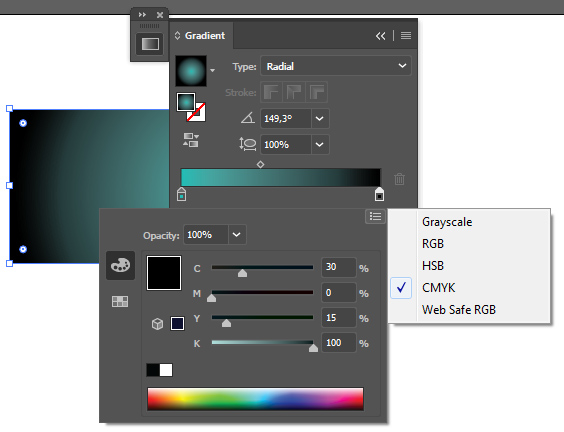Expand the angle 149,3° dropdown arrow

pos(320,118)
